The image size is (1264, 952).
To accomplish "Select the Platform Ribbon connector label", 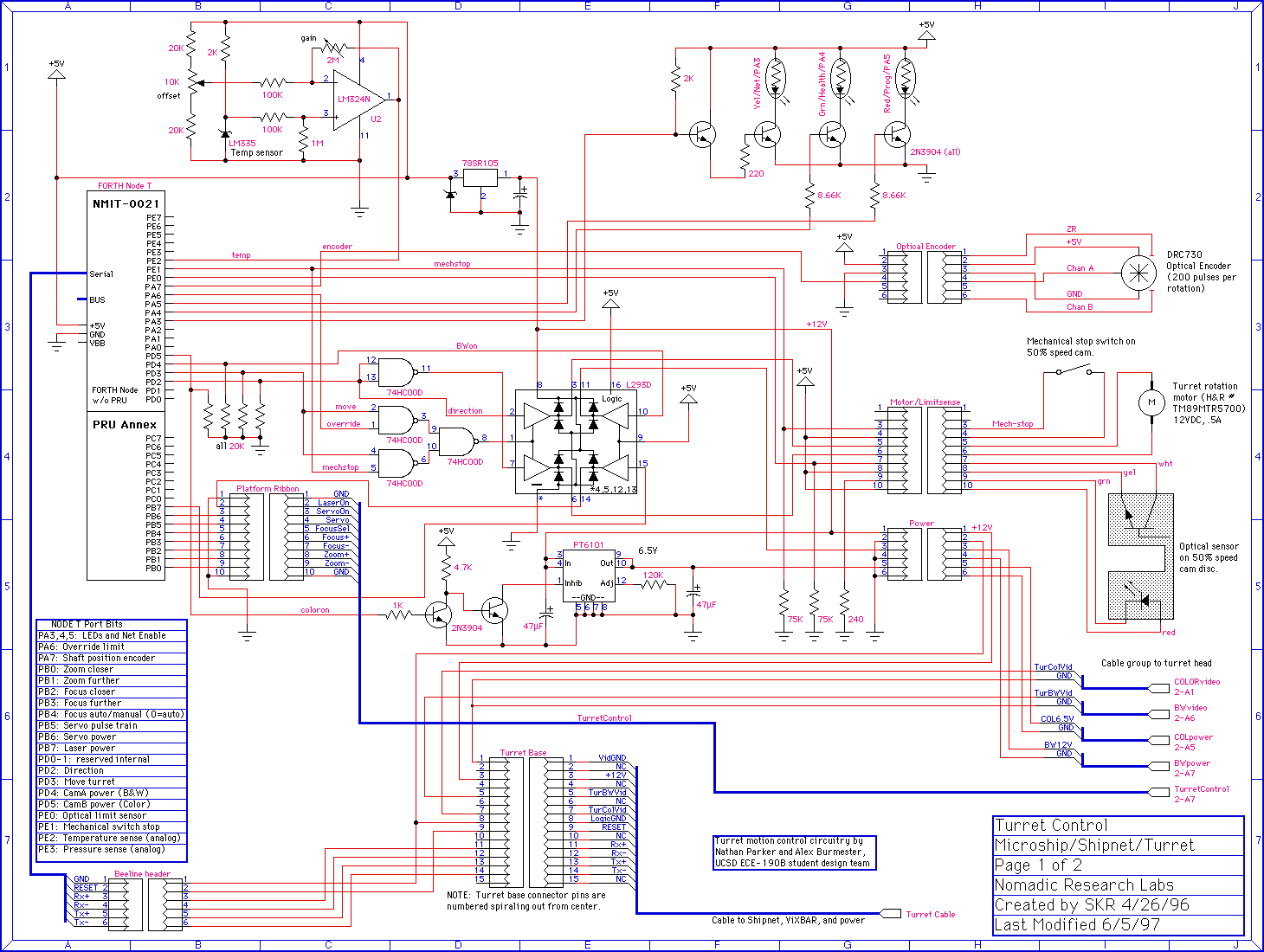I will pos(268,489).
